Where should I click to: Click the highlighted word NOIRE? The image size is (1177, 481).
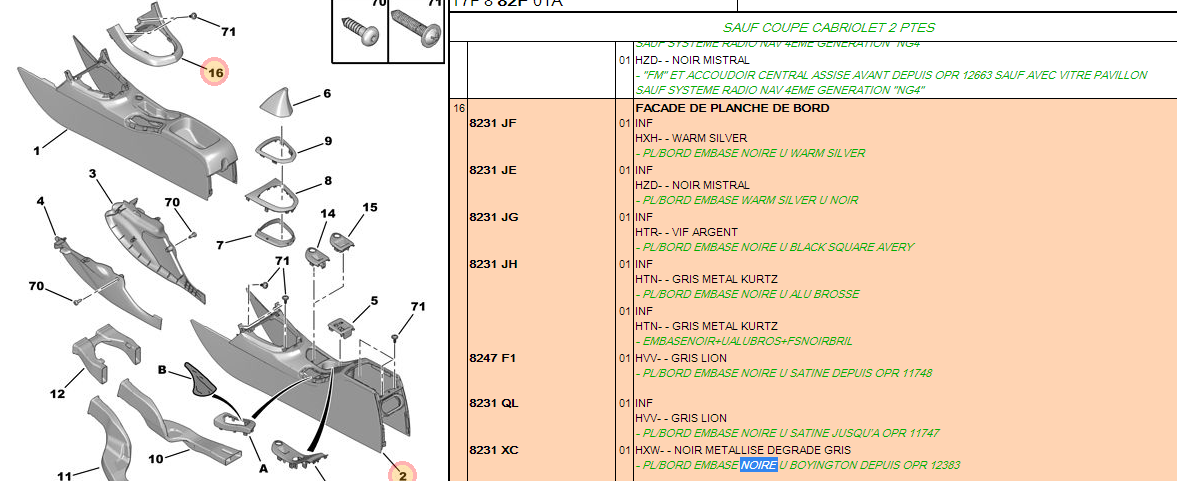pyautogui.click(x=758, y=465)
